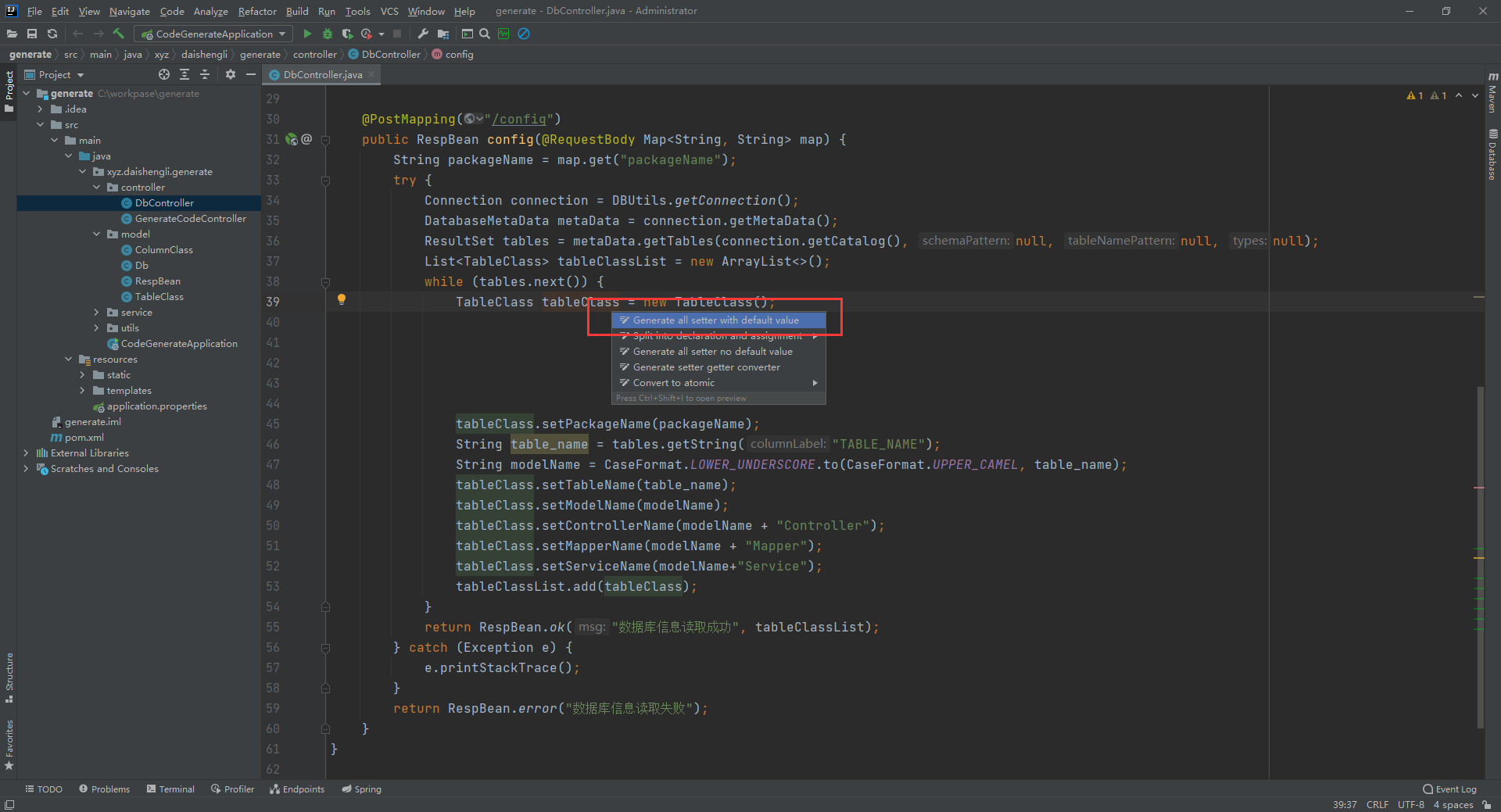This screenshot has width=1501, height=812.
Task: Choose Generate all setter no default value
Action: point(718,351)
